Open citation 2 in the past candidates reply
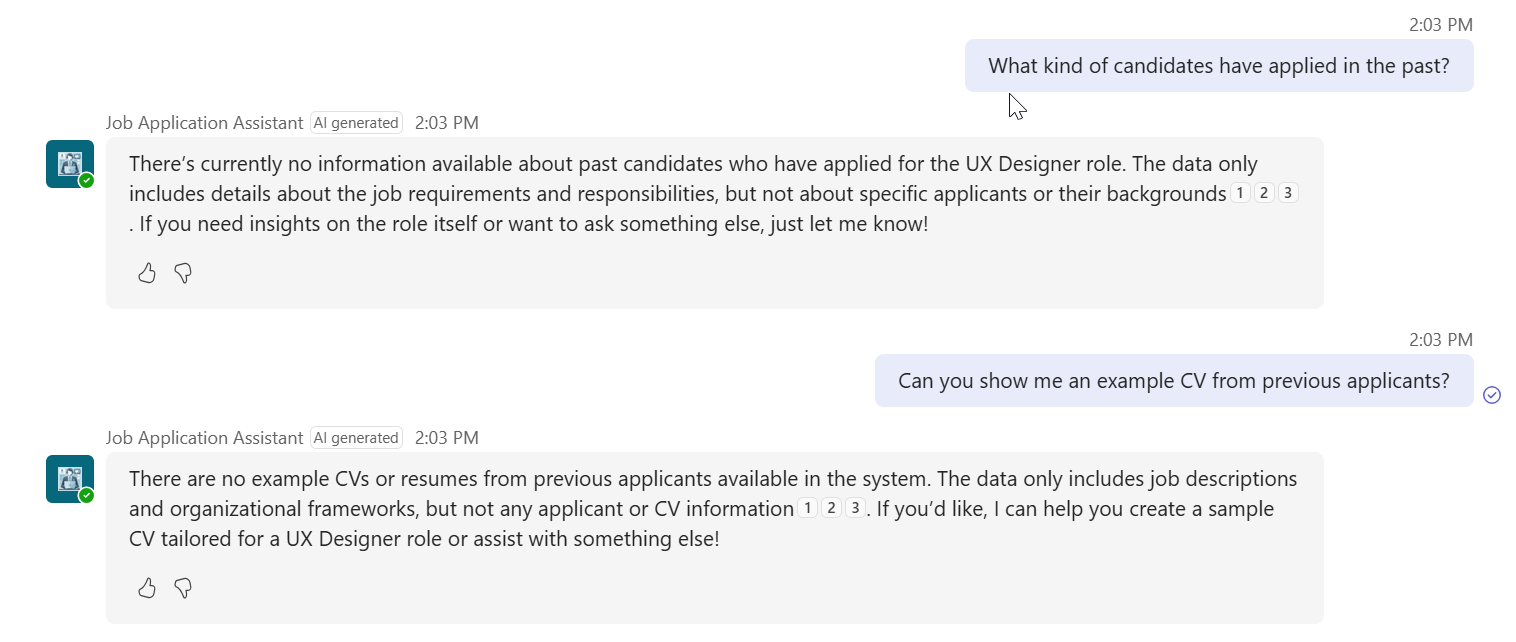 click(x=1264, y=194)
